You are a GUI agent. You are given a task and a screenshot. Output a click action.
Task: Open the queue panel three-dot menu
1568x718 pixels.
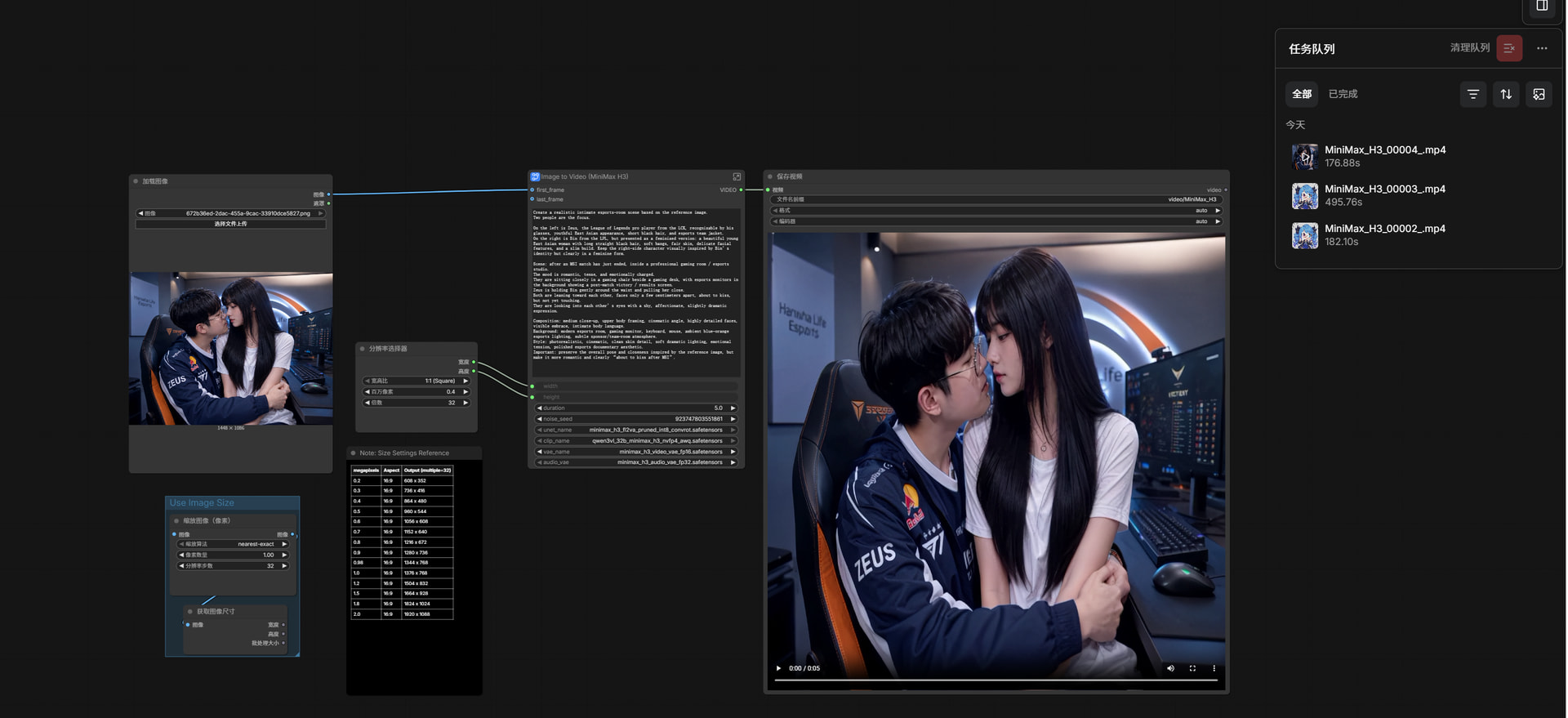1542,48
